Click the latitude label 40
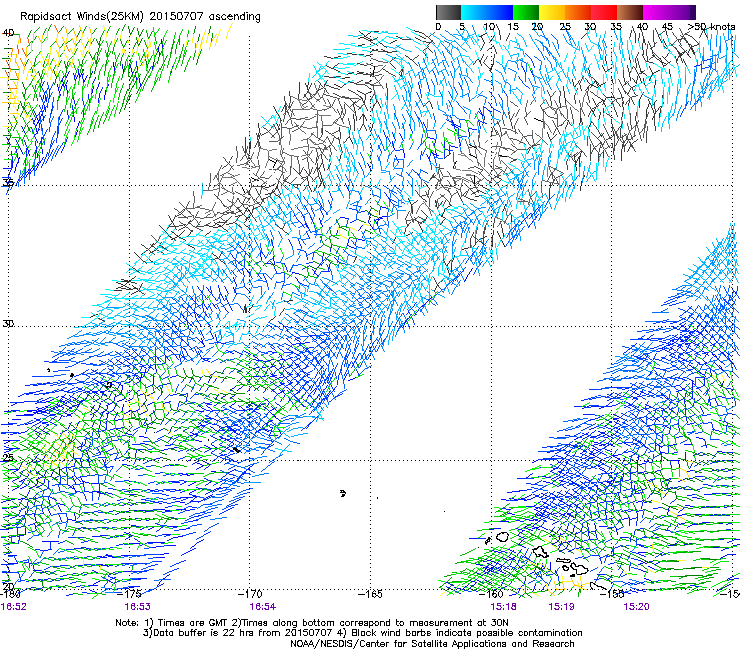The width and height of the screenshot is (740, 650). [x=8, y=33]
